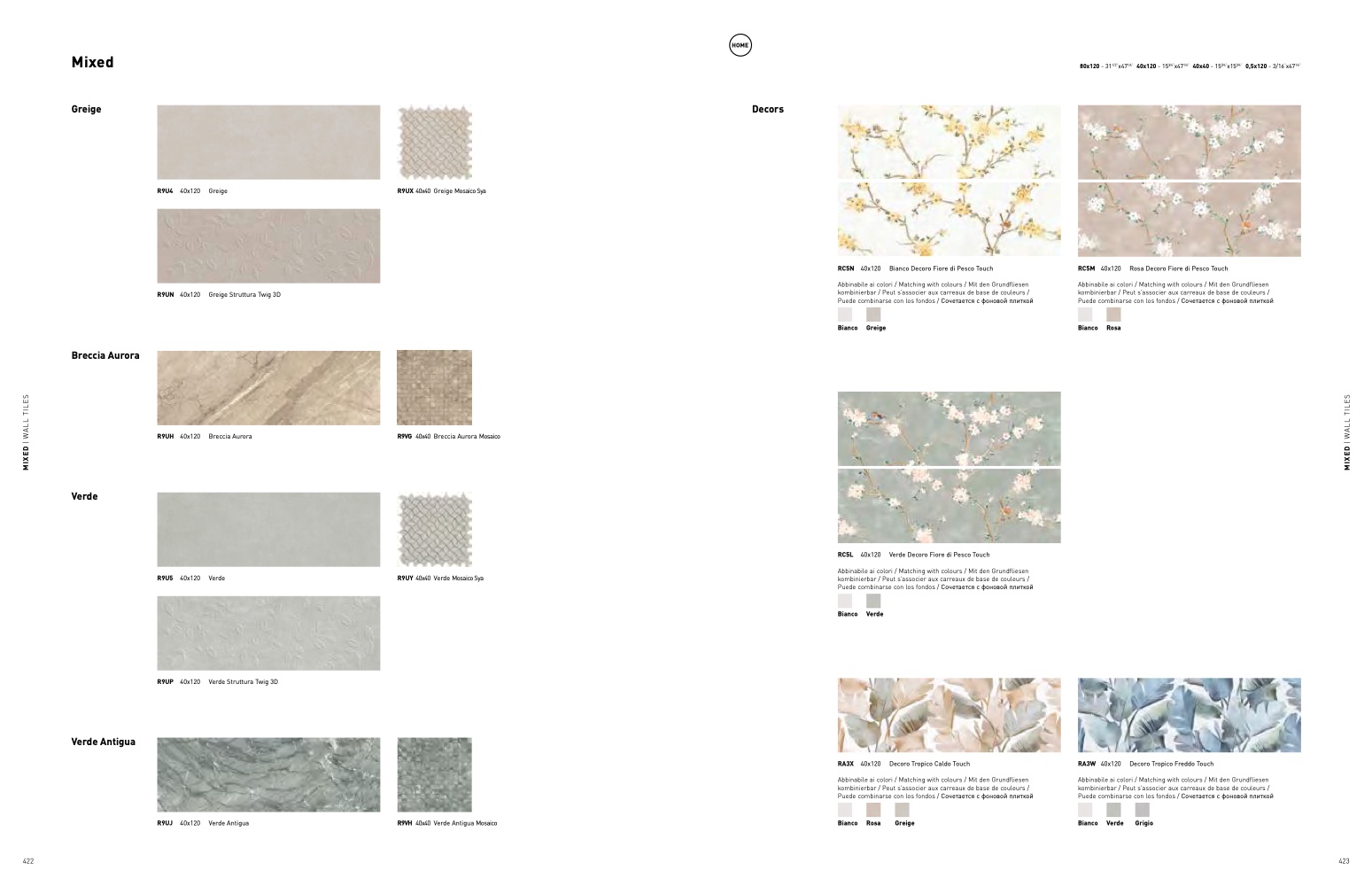
Task: Select the Verde Antigua Mosaico thumbnail
Action: (434, 775)
